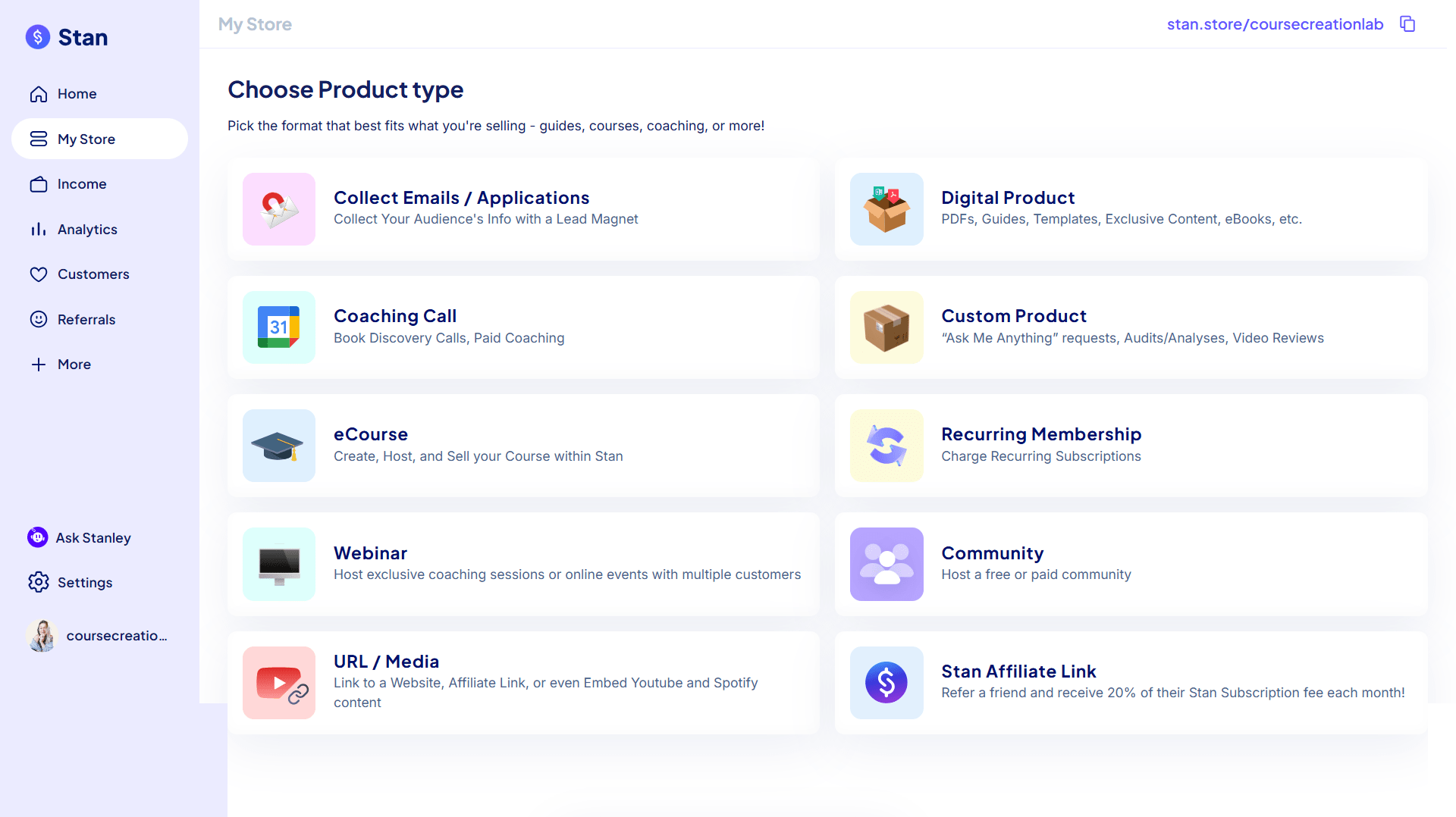Click the Community people icon
The image size is (1456, 817).
(886, 565)
